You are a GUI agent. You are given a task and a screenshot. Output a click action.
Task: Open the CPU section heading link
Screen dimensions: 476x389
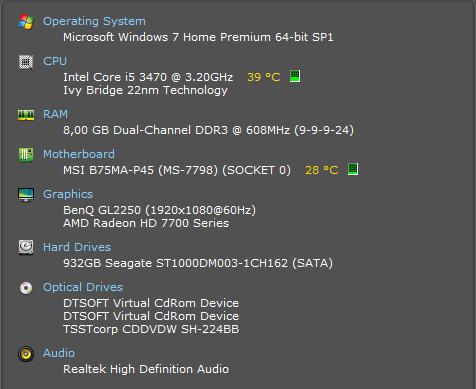55,61
